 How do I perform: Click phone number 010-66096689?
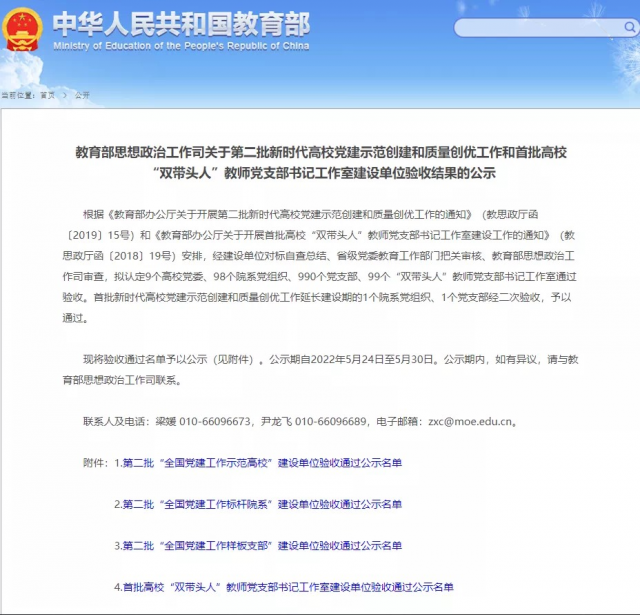coord(331,422)
